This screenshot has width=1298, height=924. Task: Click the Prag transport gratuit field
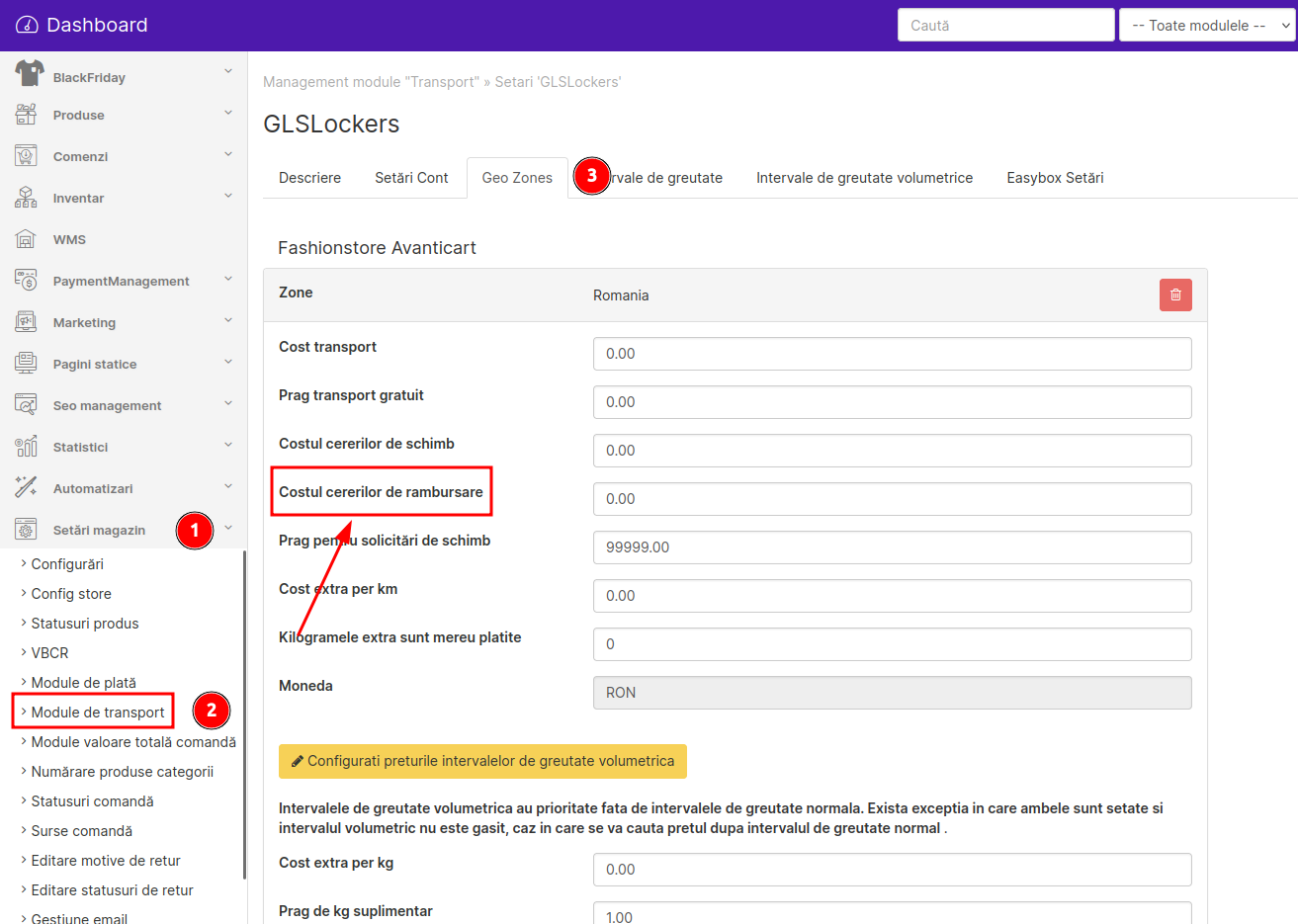tap(892, 402)
